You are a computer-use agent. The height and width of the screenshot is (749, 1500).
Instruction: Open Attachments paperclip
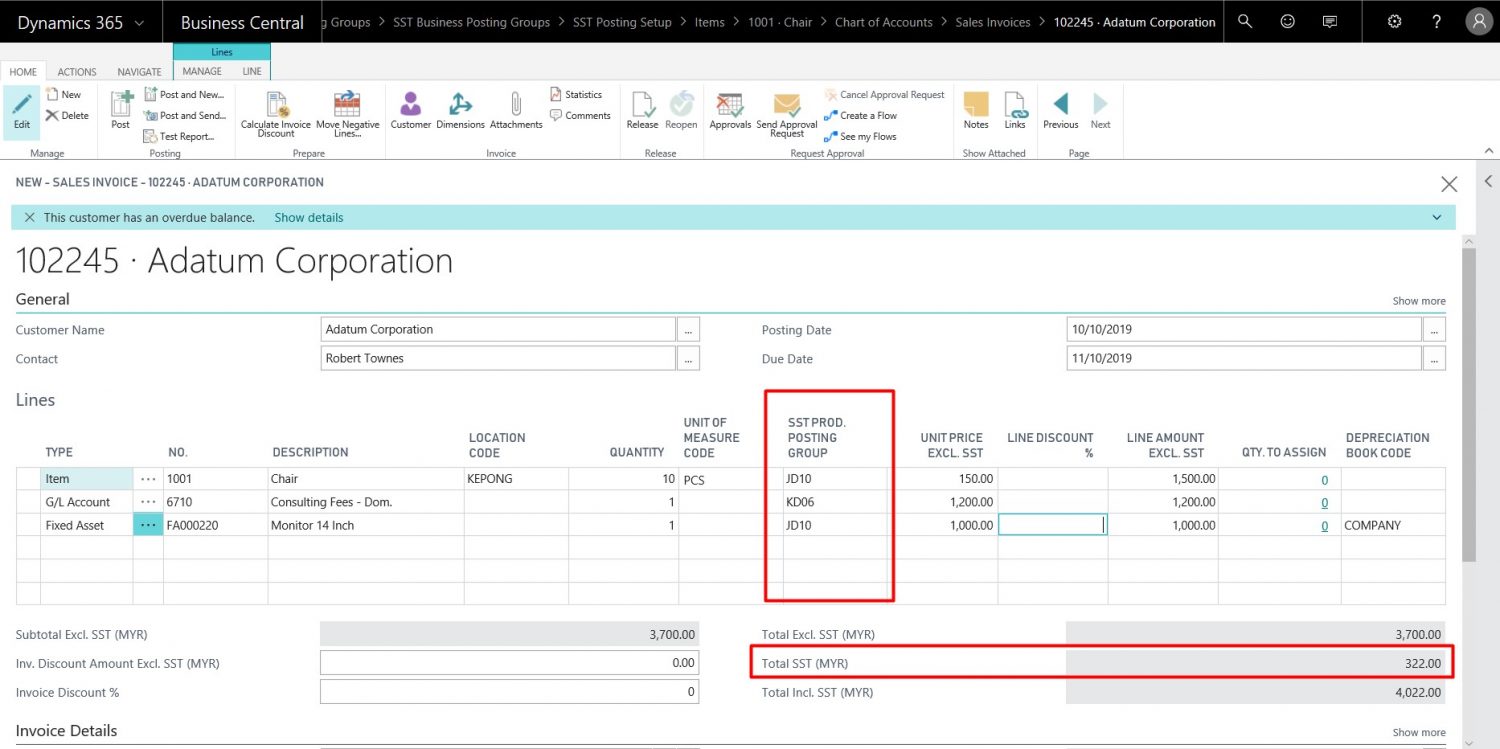pyautogui.click(x=516, y=104)
